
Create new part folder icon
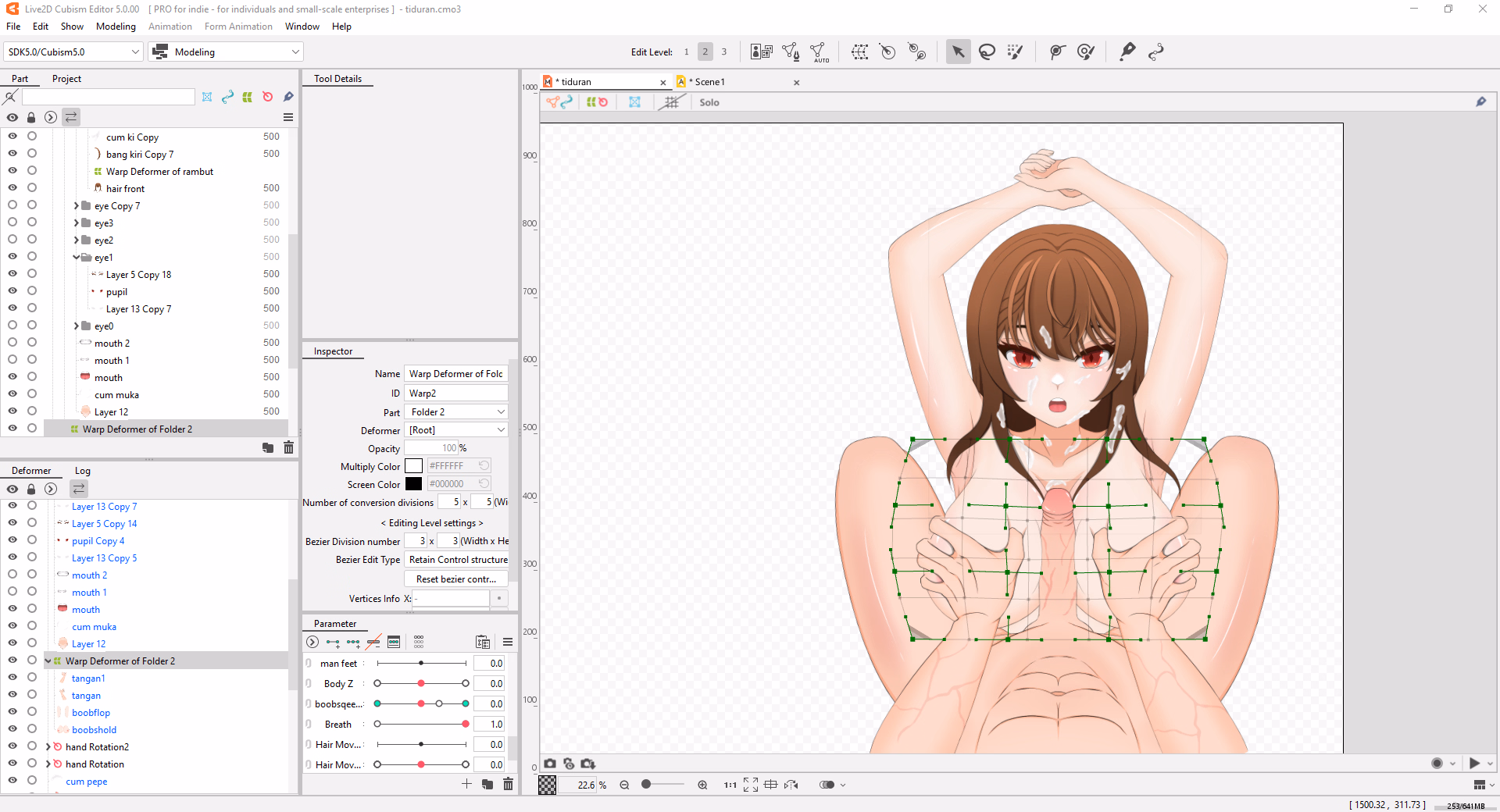pos(268,447)
